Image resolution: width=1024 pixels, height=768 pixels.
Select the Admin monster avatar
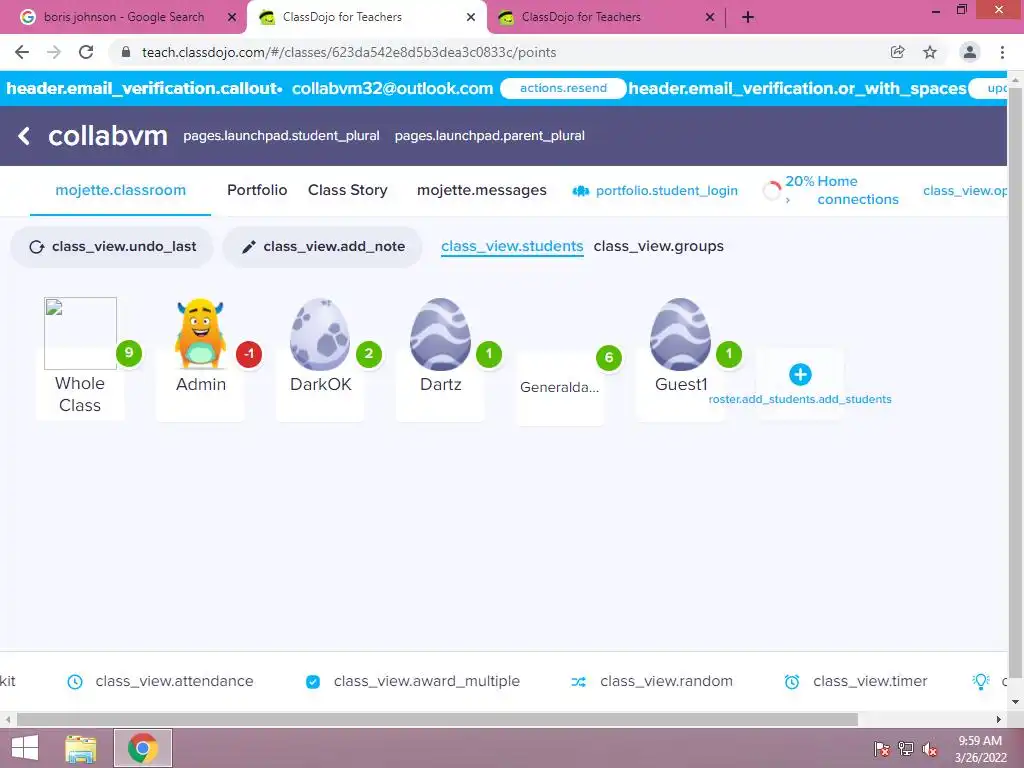[x=200, y=334]
